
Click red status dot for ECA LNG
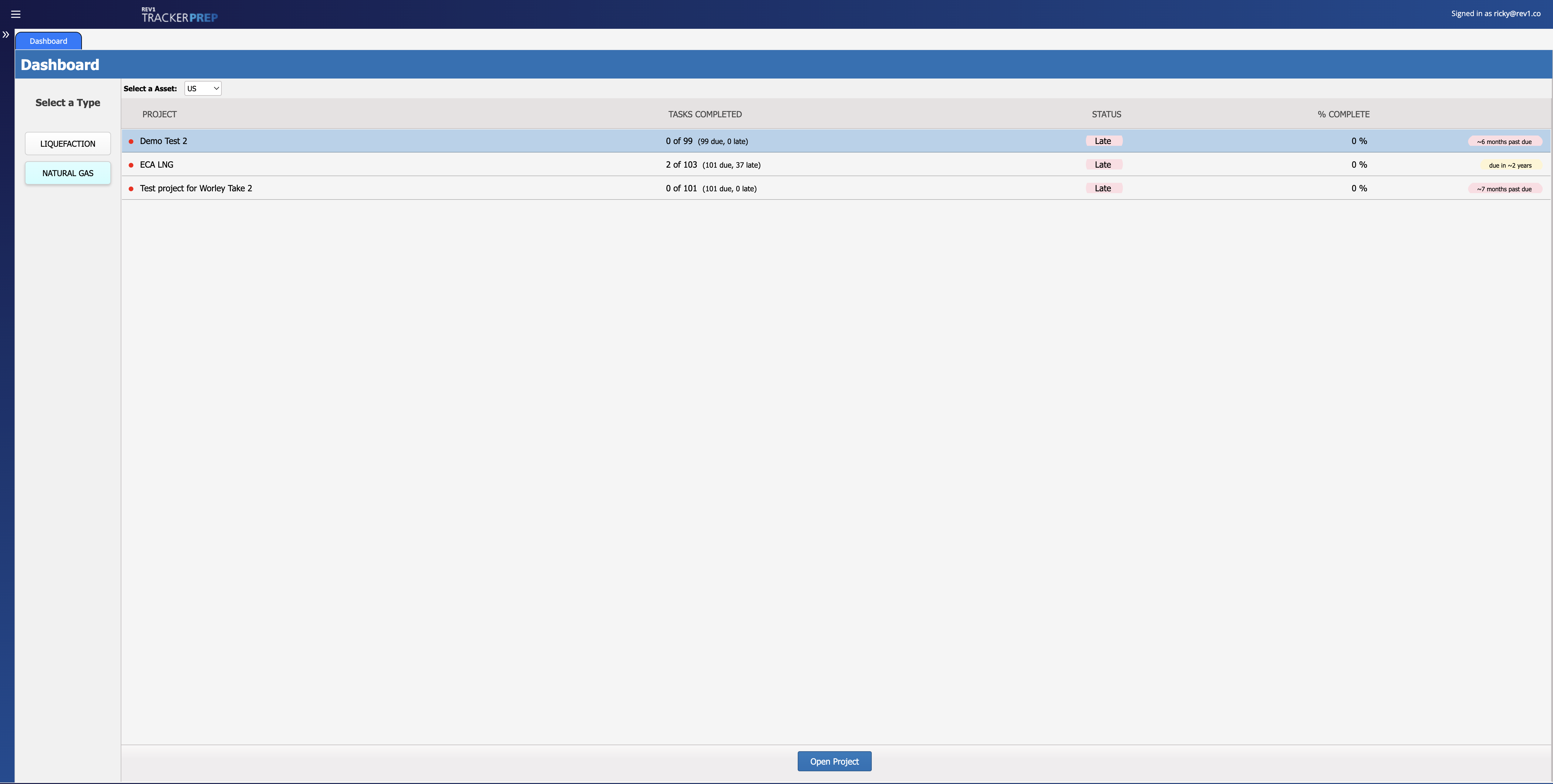click(131, 165)
